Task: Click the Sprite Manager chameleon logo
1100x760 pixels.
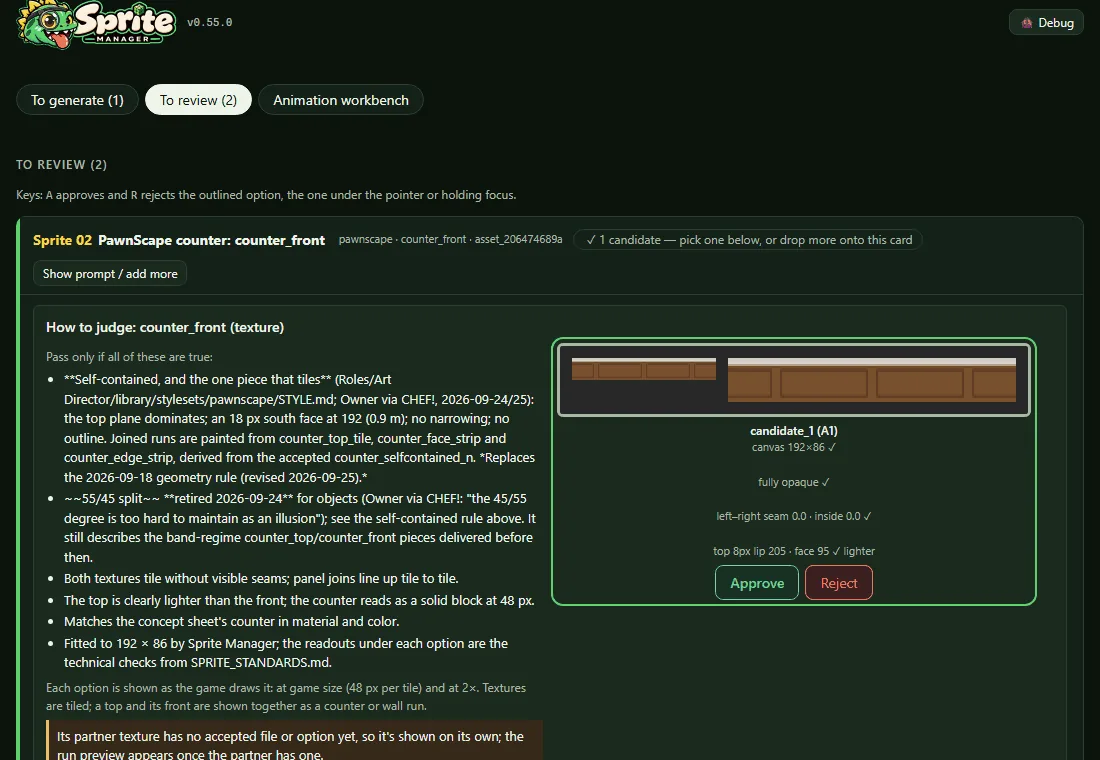Action: pyautogui.click(x=96, y=24)
